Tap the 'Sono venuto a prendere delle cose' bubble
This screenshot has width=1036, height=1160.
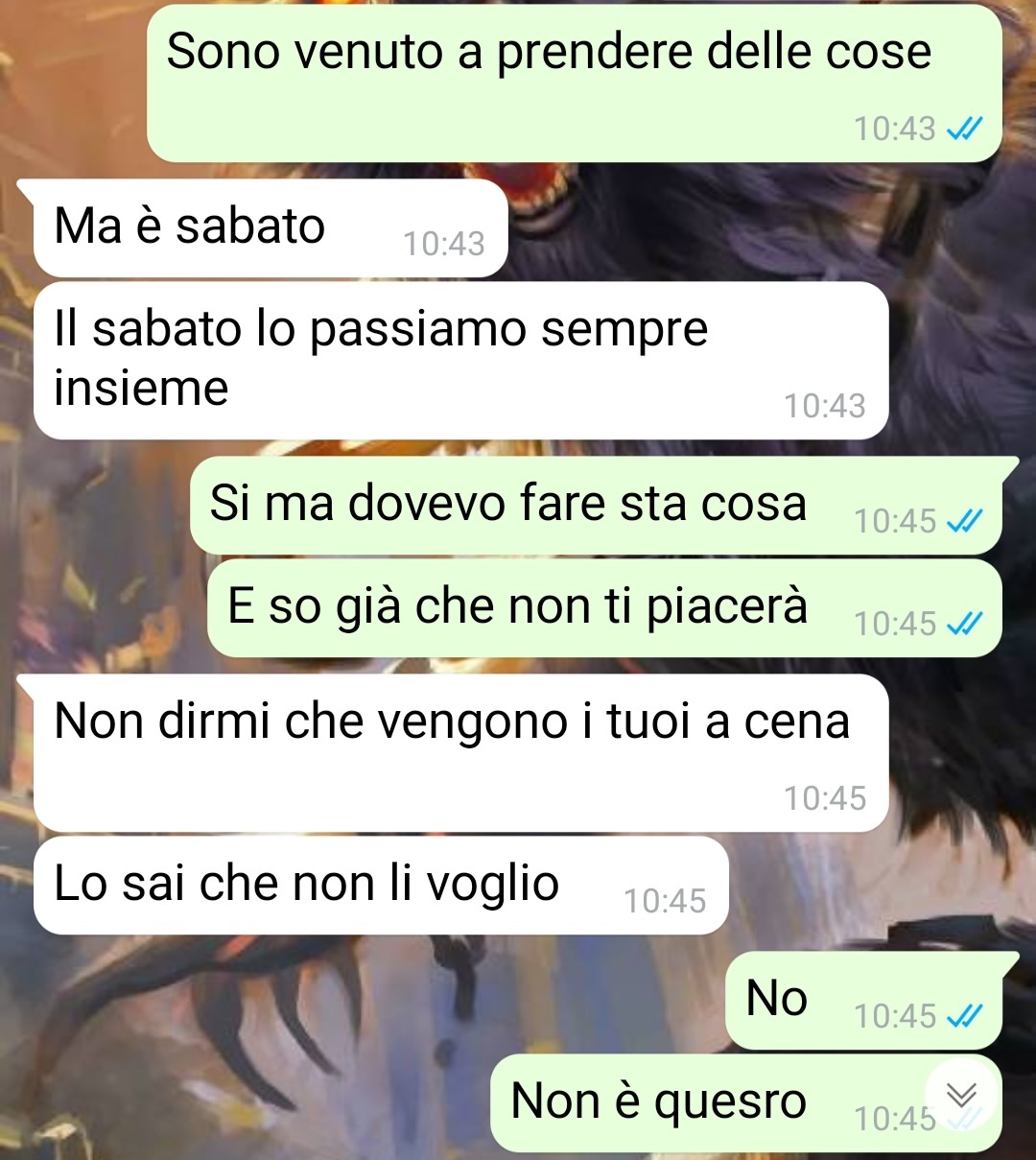[574, 83]
